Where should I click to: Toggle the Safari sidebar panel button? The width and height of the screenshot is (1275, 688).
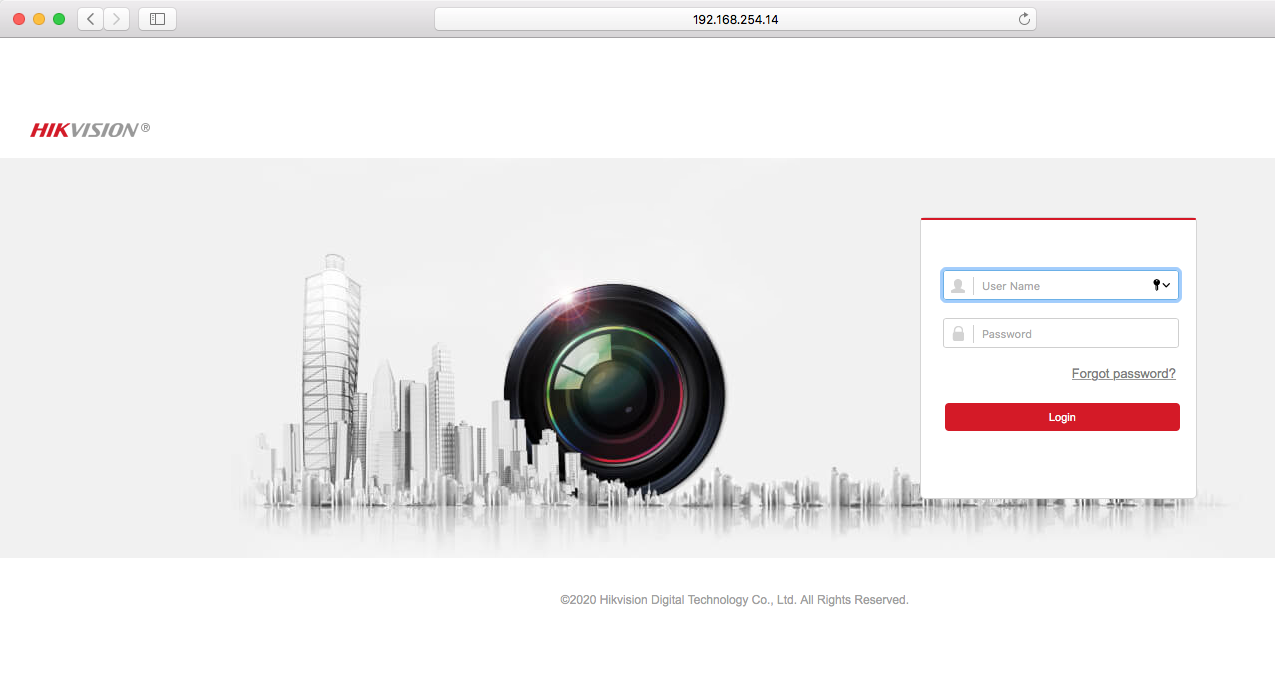tap(157, 19)
